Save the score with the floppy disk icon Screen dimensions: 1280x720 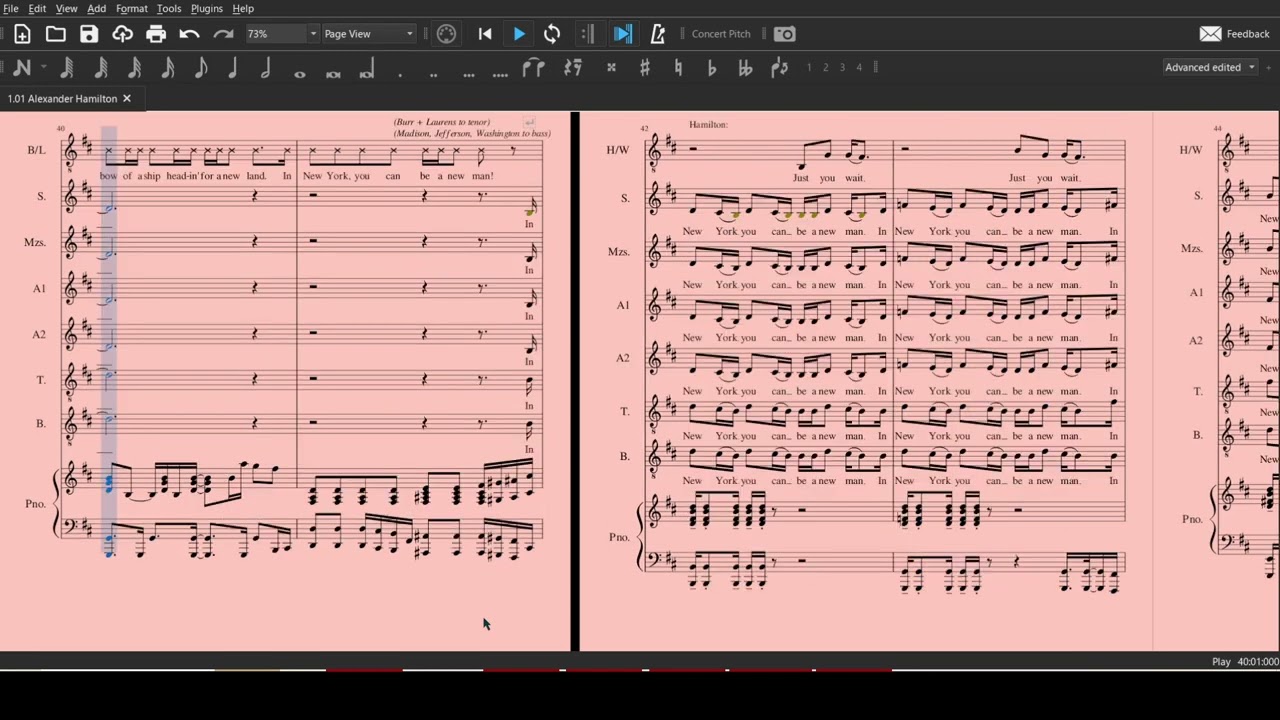click(89, 34)
